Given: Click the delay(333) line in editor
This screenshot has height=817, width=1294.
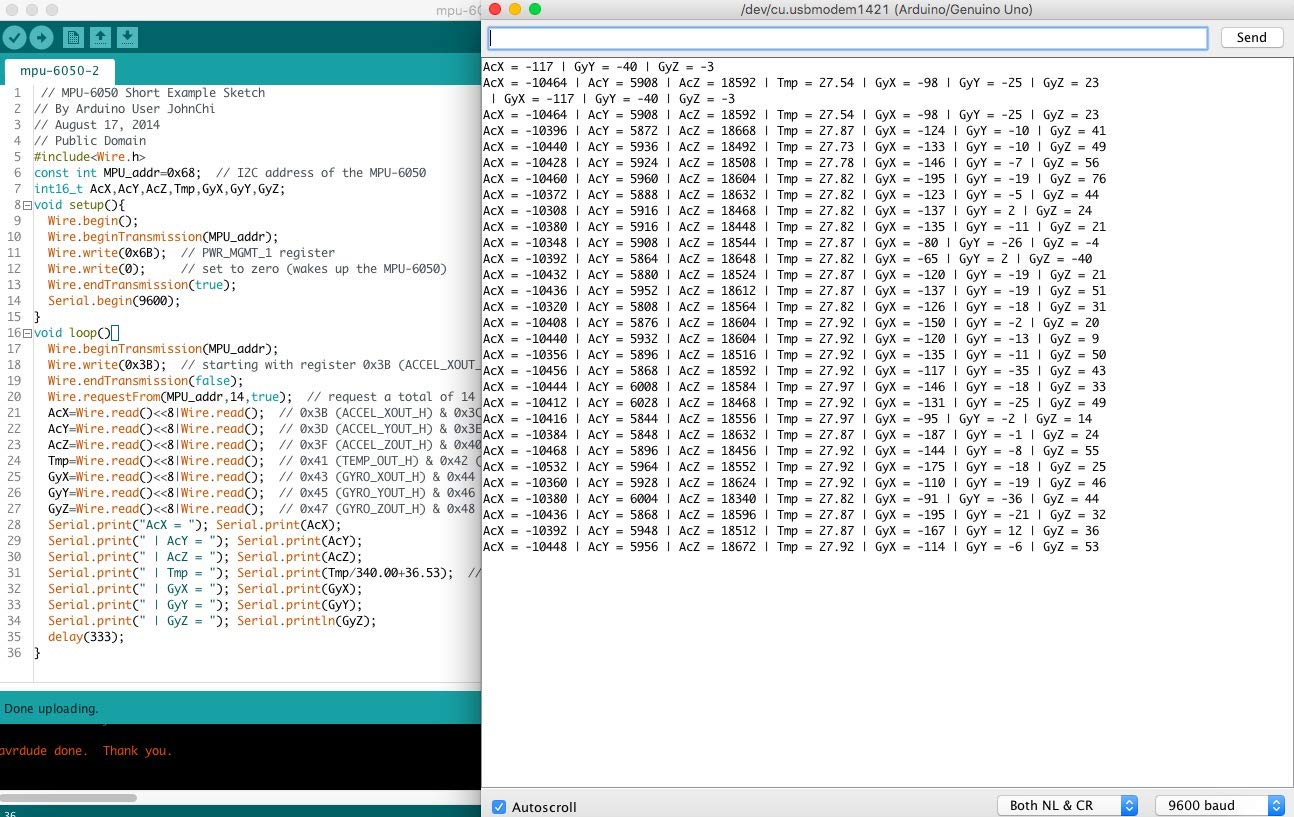Looking at the screenshot, I should click(86, 637).
